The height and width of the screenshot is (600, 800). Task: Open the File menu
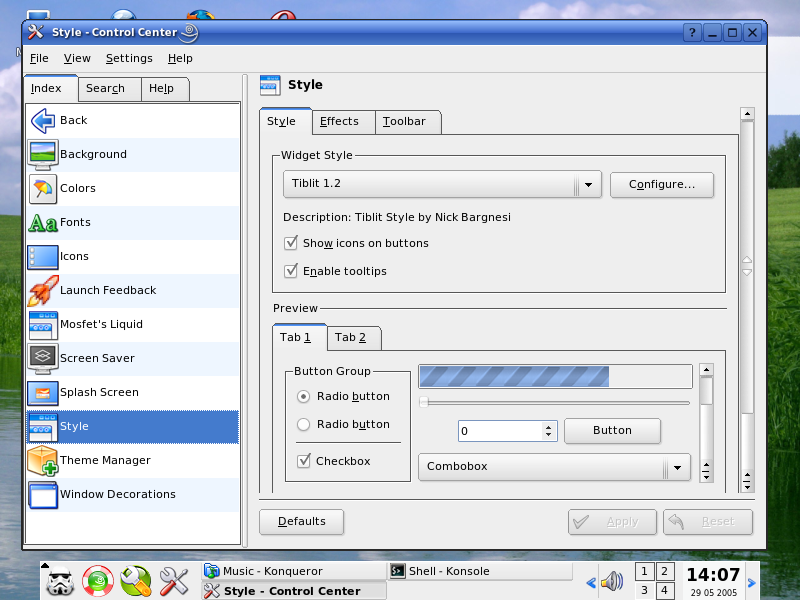coord(39,59)
